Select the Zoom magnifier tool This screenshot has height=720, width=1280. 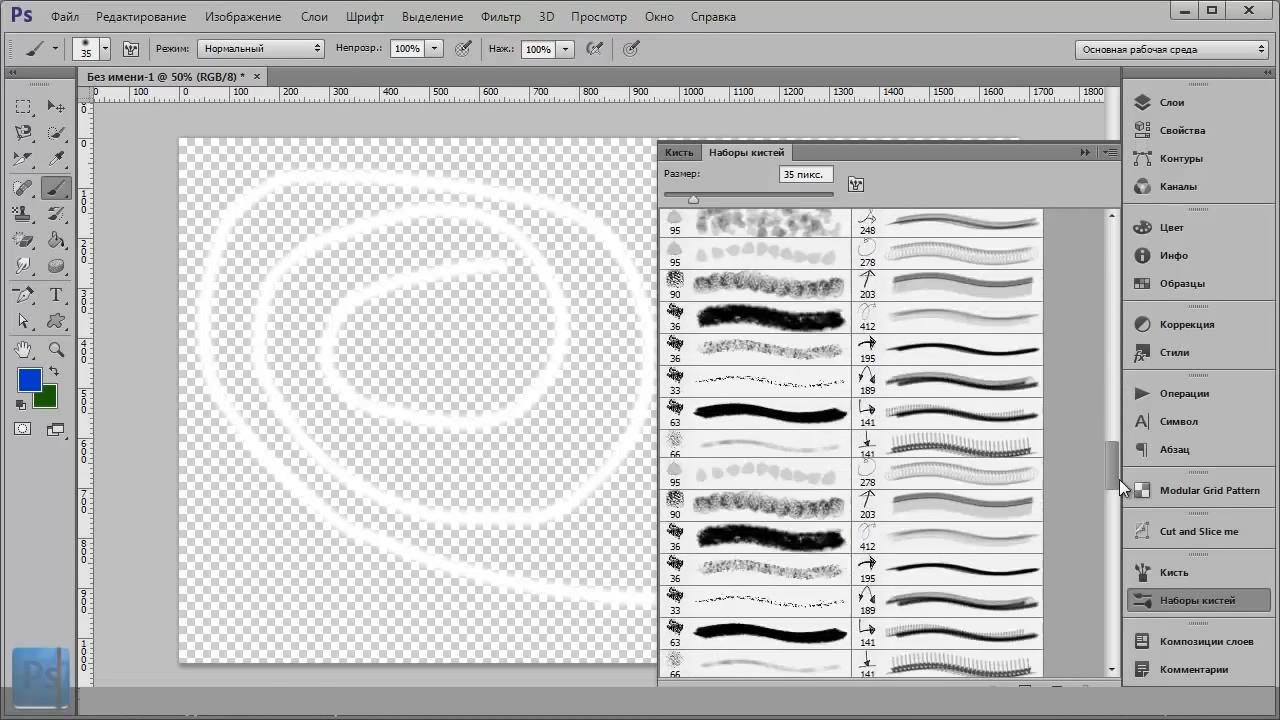(x=56, y=349)
